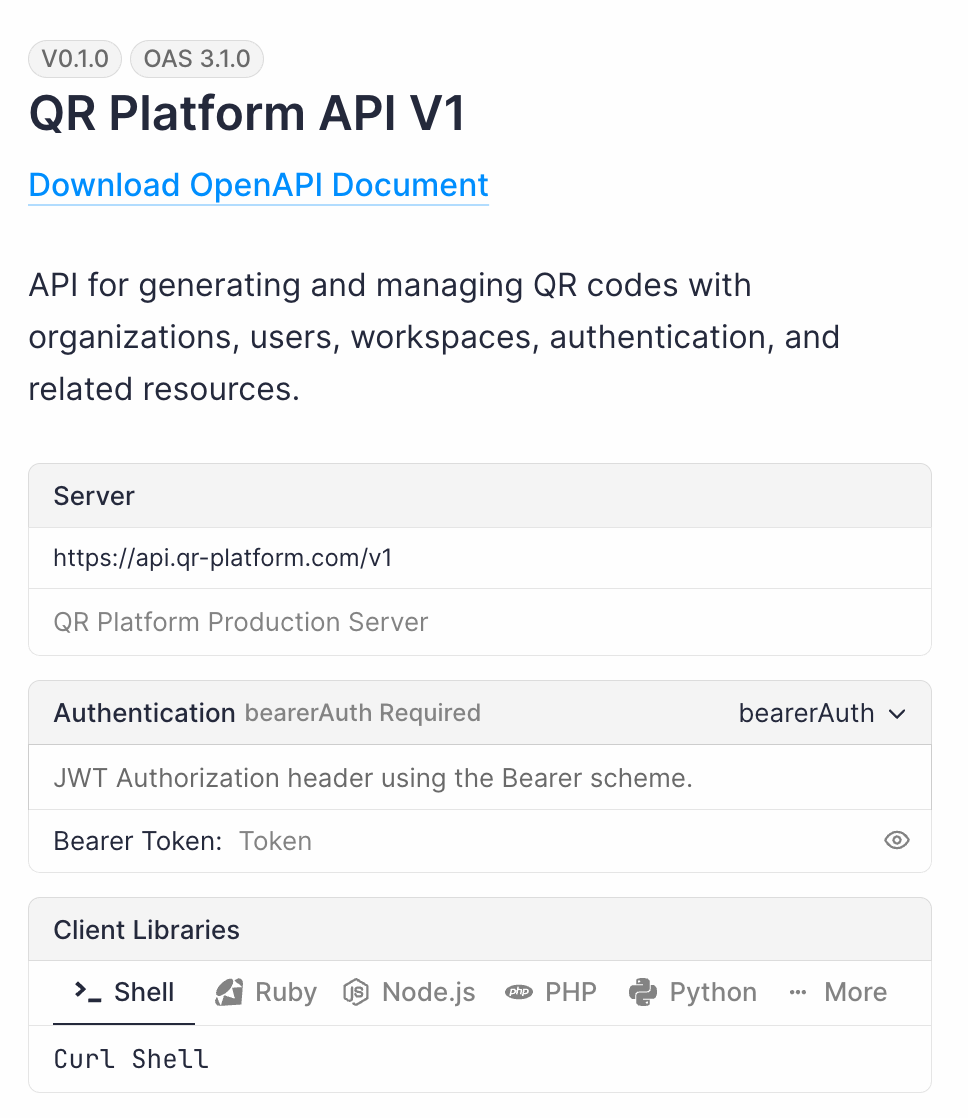Expand the Authentication scheme selector chevron

[898, 714]
